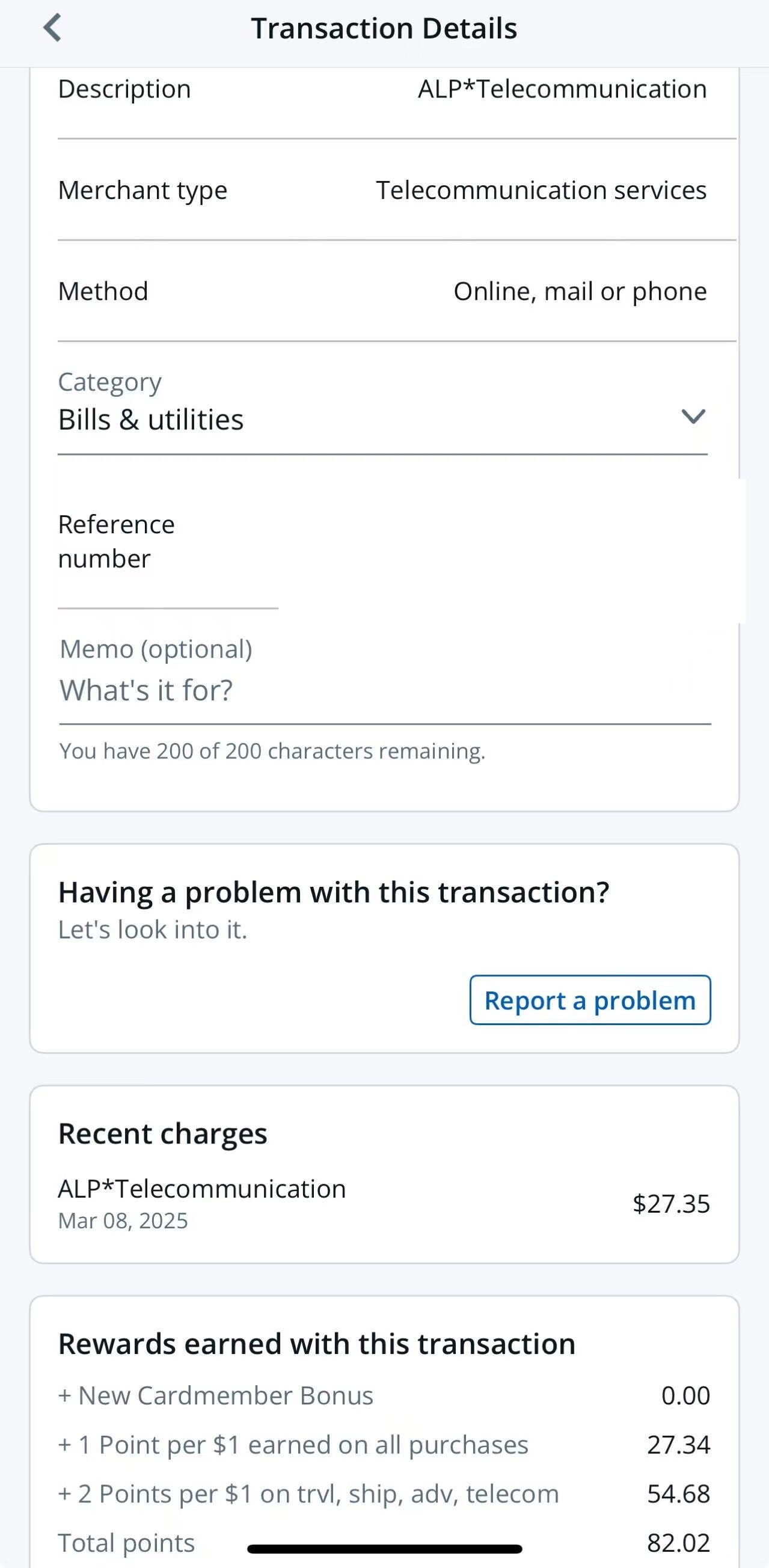Screen dimensions: 769x1568
Task: Click the Memo "What's it for?" field
Action: click(x=384, y=691)
